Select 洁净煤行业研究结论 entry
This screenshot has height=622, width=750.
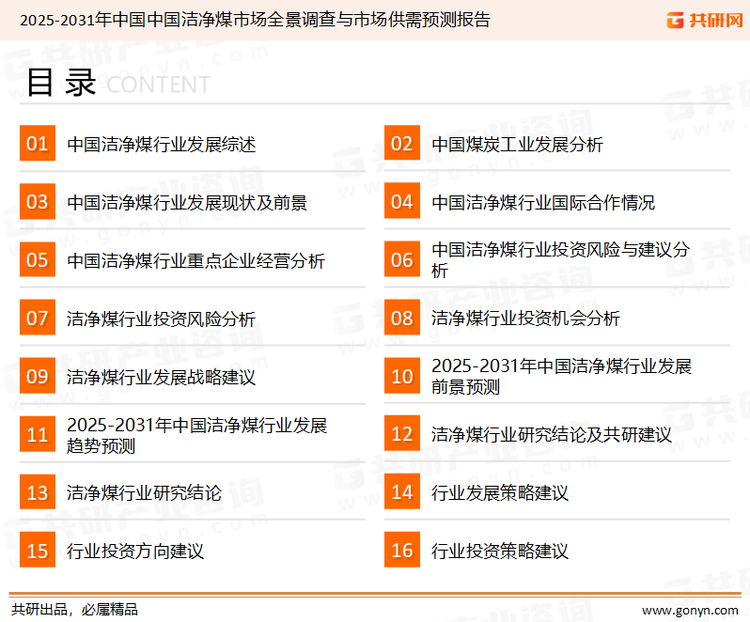[144, 493]
